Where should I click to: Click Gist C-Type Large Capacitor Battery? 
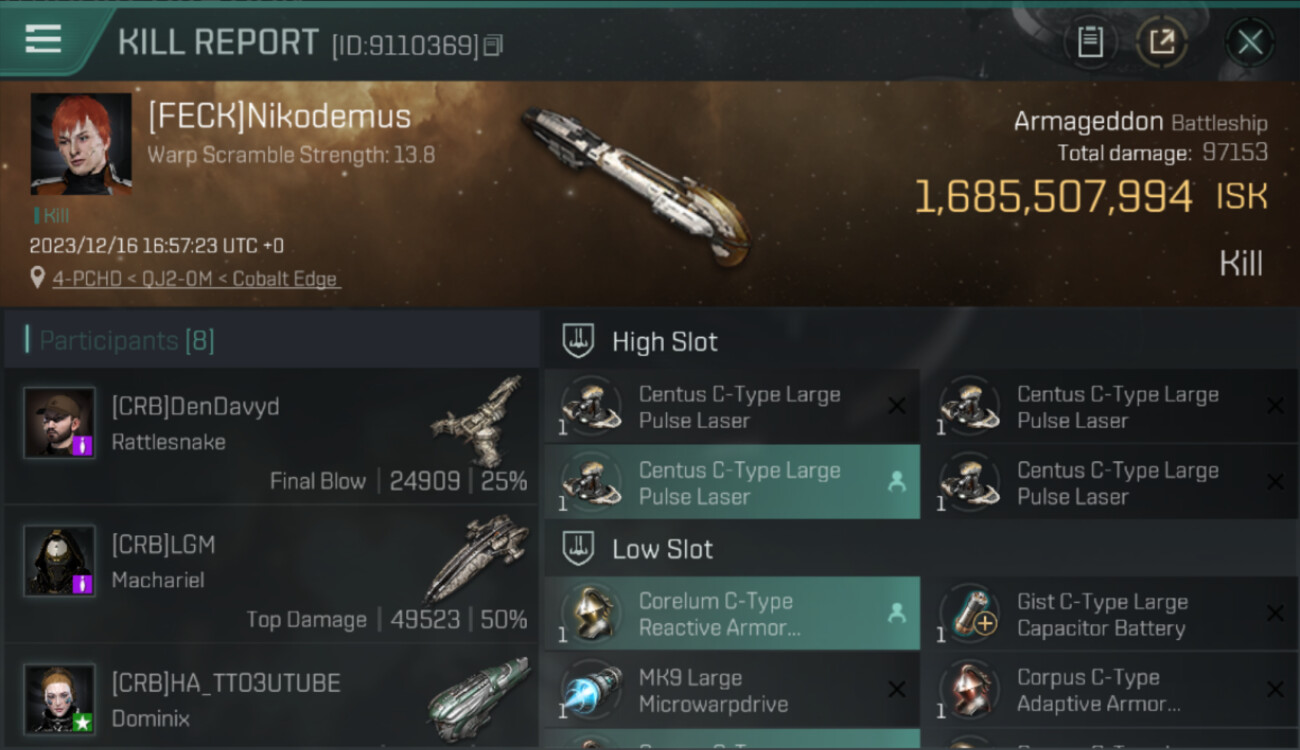coord(1110,614)
